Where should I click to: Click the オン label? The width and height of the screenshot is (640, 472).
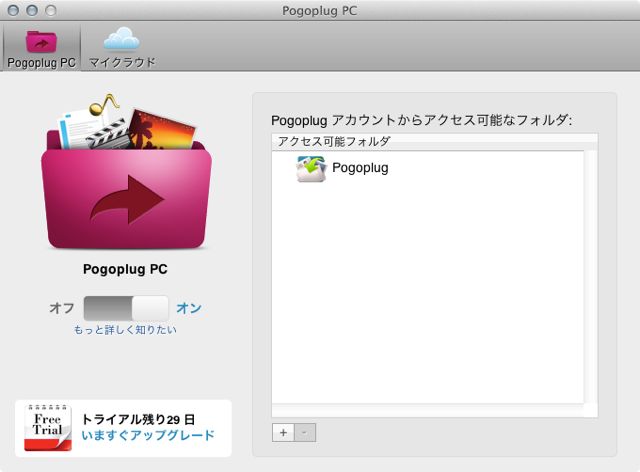click(x=189, y=308)
